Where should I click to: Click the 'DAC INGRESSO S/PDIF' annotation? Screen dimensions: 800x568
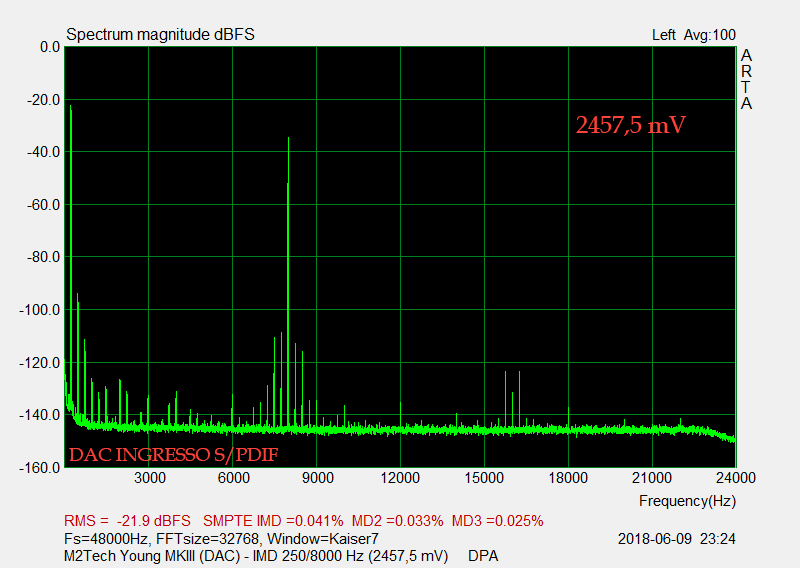[173, 454]
